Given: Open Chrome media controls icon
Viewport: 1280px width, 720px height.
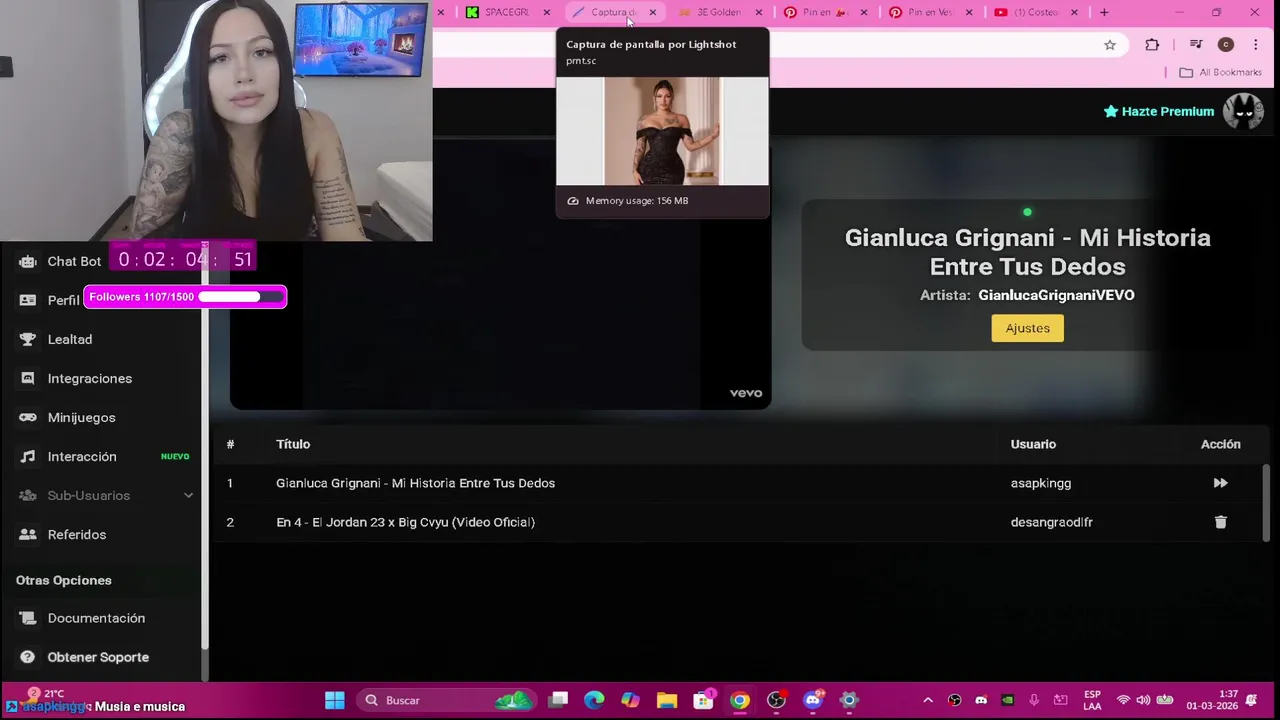Looking at the screenshot, I should pyautogui.click(x=1196, y=44).
